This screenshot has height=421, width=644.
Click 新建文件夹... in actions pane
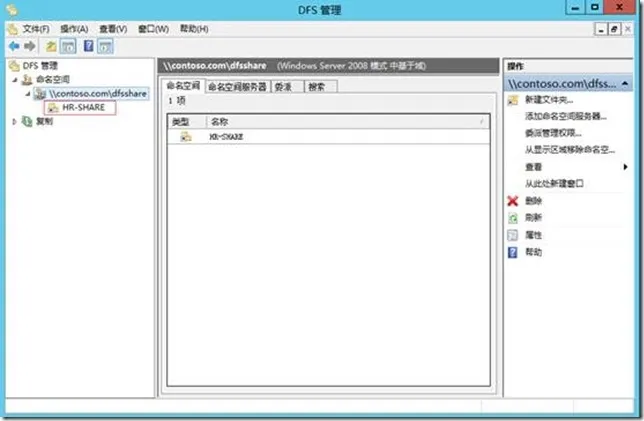[x=549, y=100]
